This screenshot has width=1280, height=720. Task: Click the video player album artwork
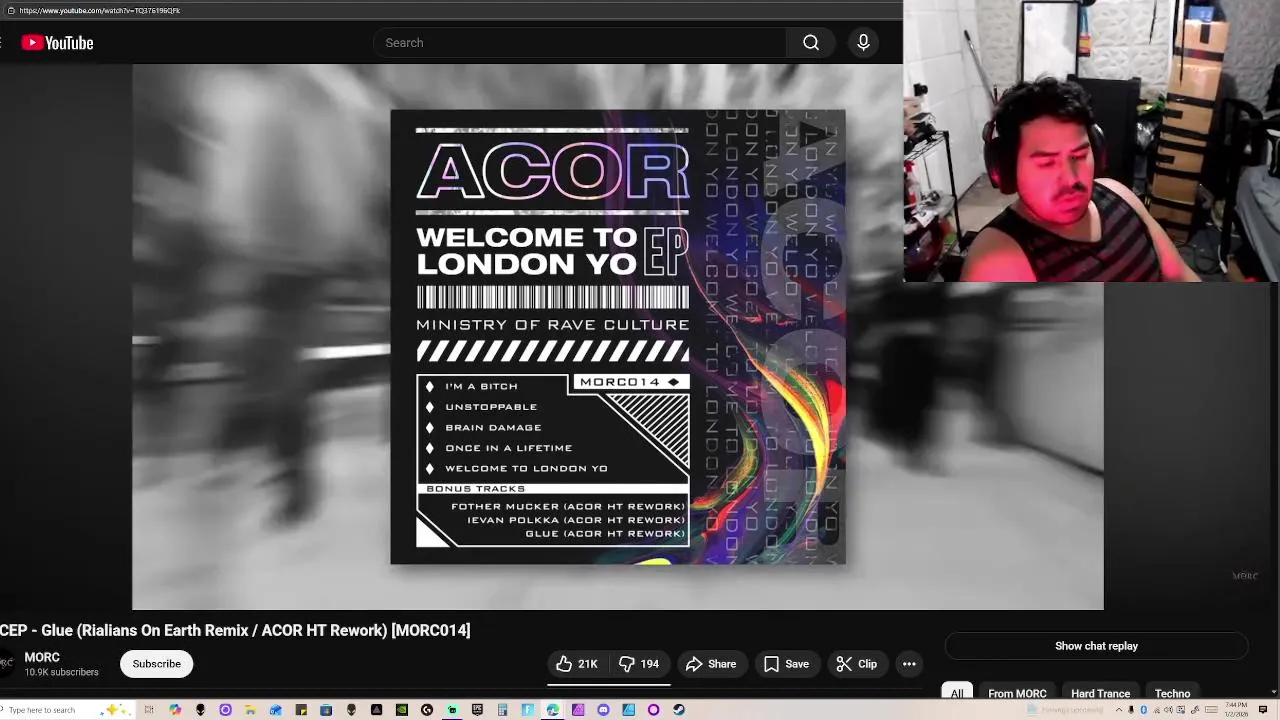[618, 337]
